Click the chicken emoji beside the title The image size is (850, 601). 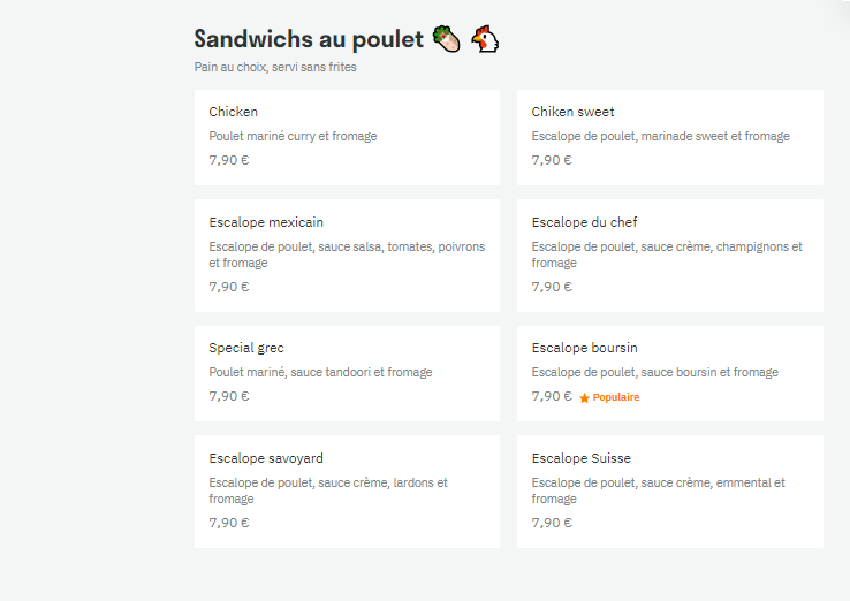point(485,39)
